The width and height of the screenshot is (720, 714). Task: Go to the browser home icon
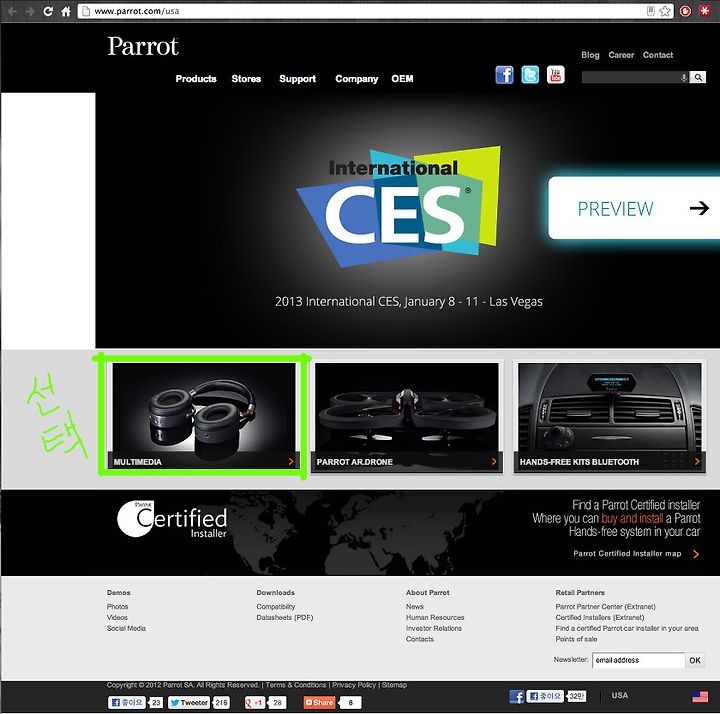coord(66,11)
